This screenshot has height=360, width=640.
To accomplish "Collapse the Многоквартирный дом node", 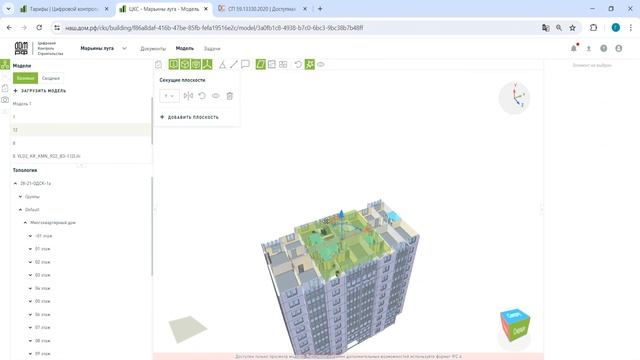I will 25,223.
